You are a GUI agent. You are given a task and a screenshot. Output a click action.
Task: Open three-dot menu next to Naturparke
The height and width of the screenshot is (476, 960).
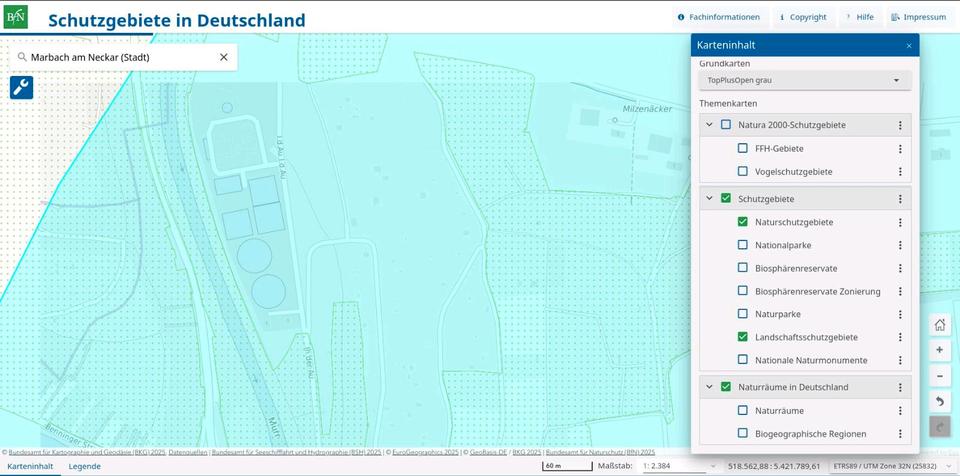point(900,315)
